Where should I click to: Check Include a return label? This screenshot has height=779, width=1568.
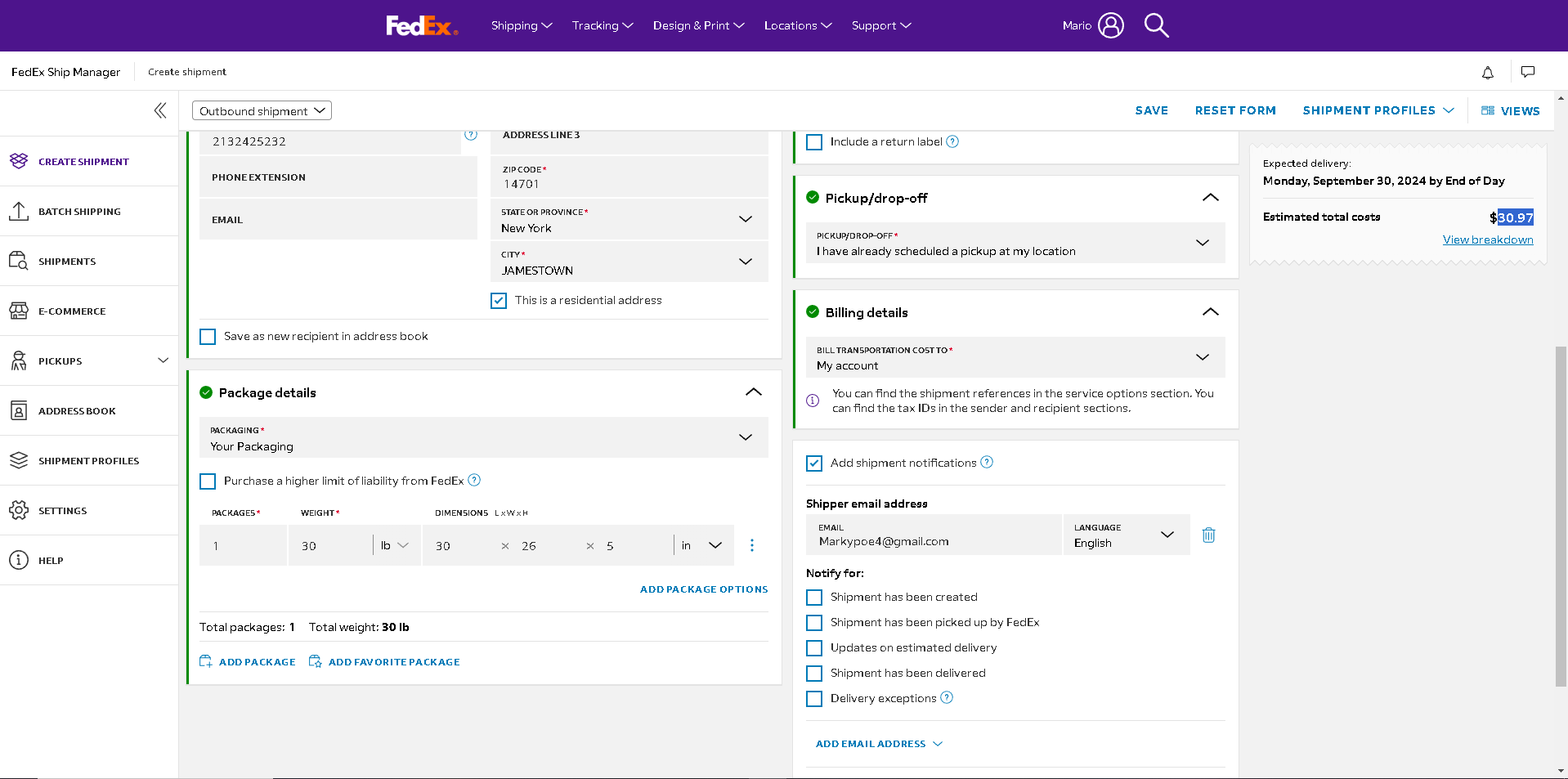814,142
